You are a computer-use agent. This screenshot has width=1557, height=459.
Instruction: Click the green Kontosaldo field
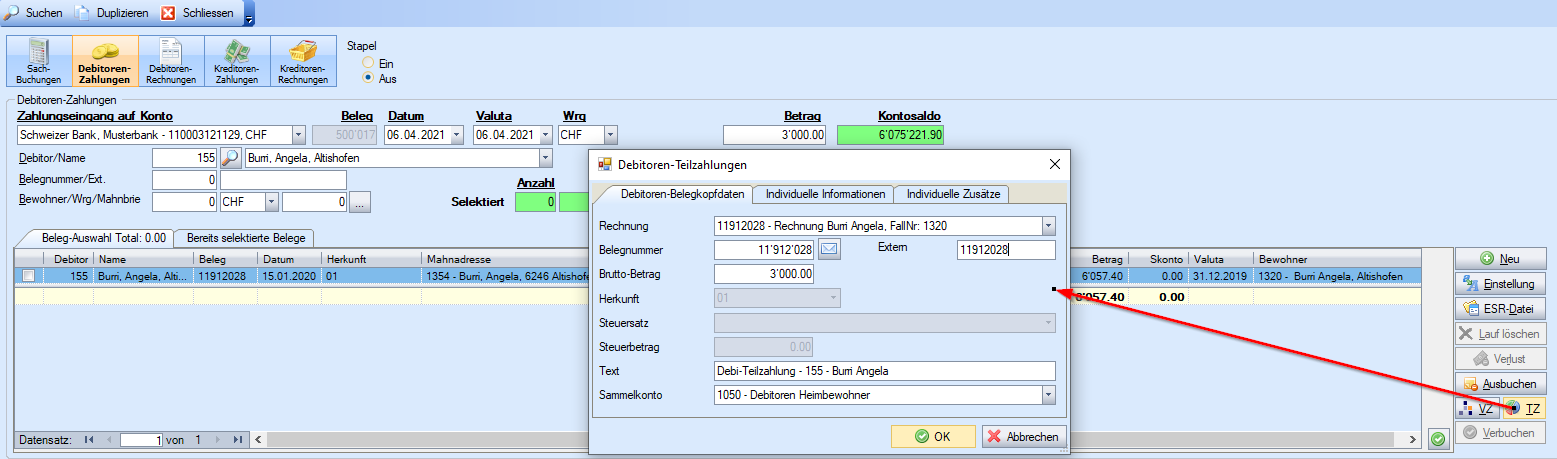click(x=889, y=135)
